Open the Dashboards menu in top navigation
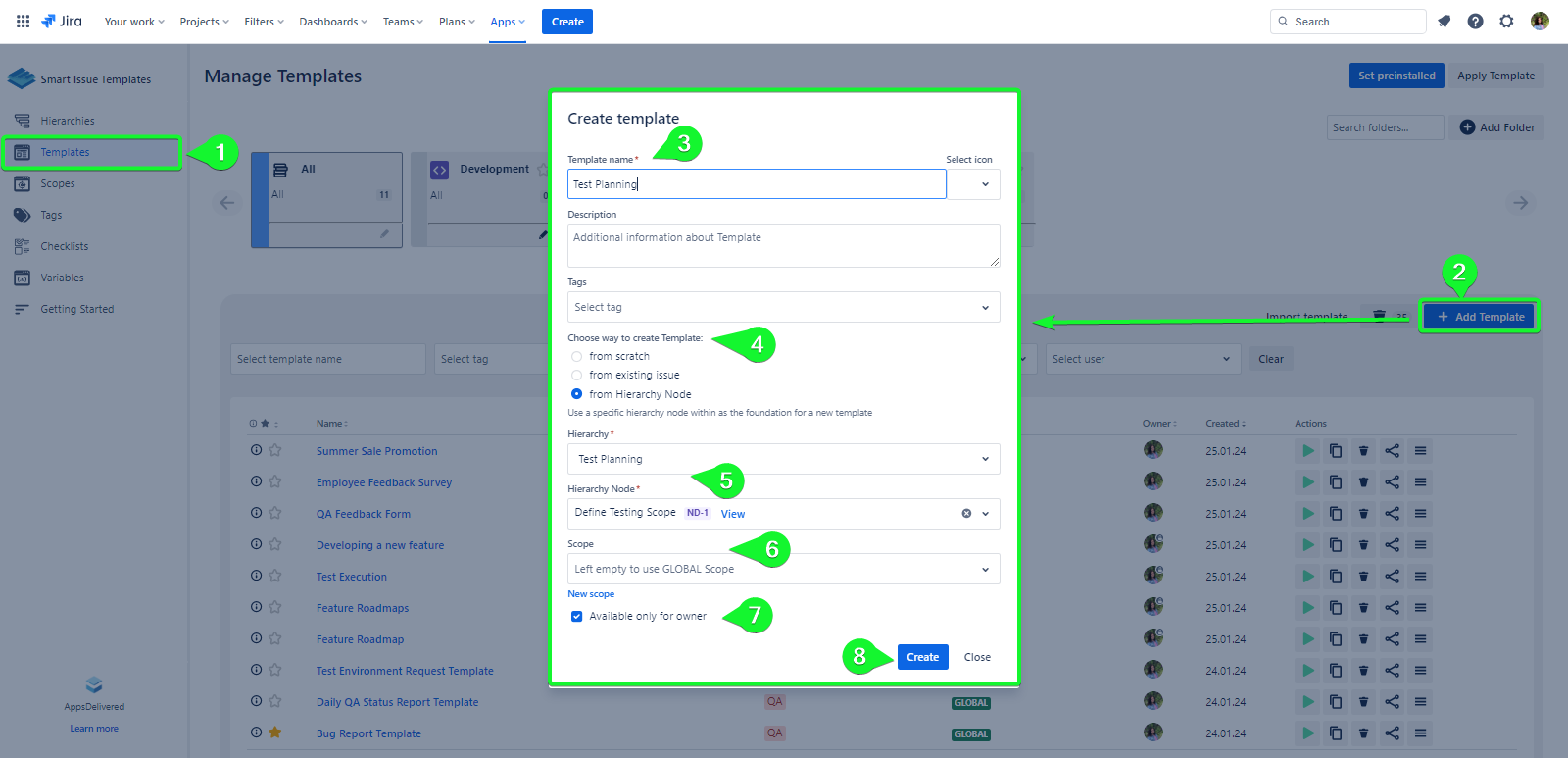Screen dimensions: 1568x758 coord(333,22)
